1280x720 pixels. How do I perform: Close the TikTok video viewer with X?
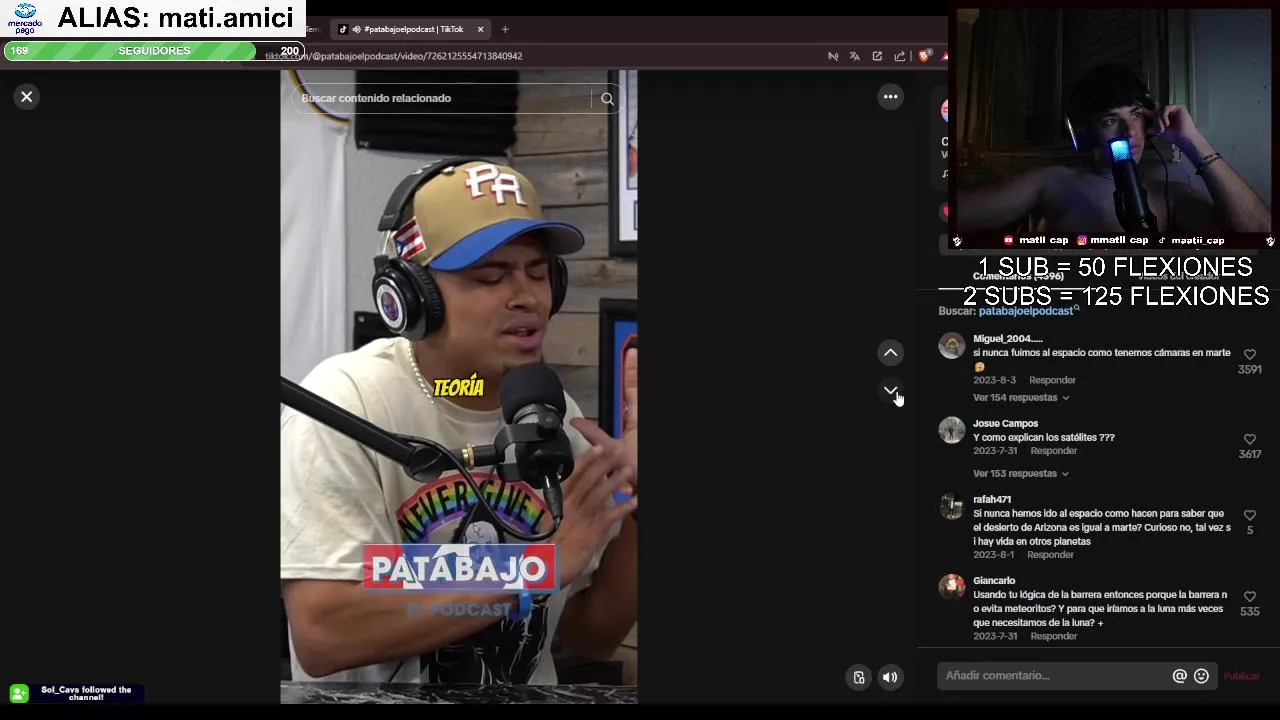pos(27,97)
